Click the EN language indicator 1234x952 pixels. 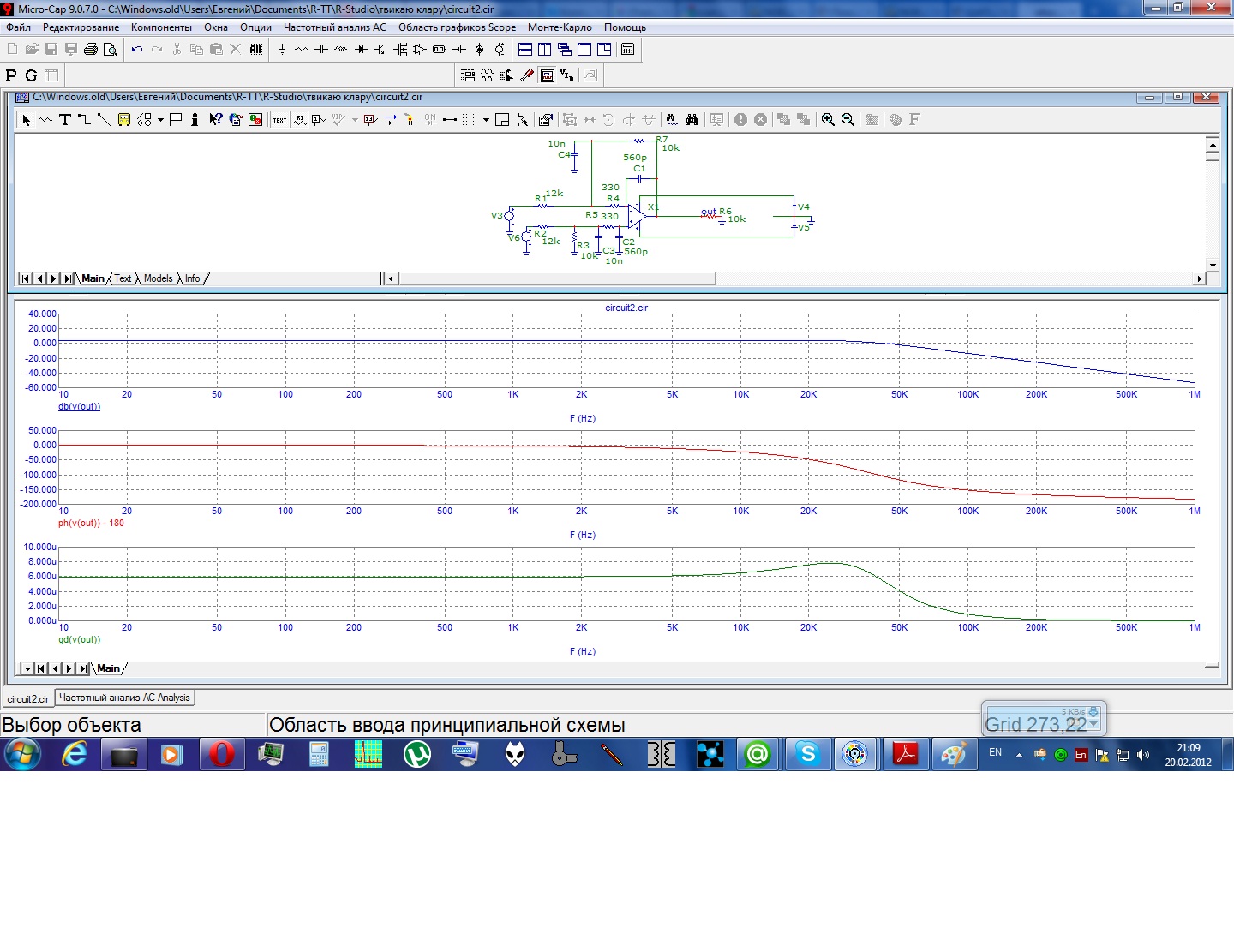coord(995,752)
